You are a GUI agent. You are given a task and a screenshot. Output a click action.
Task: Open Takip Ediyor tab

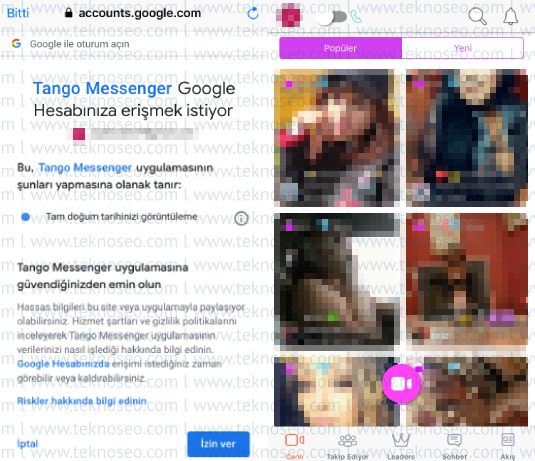[x=348, y=446]
